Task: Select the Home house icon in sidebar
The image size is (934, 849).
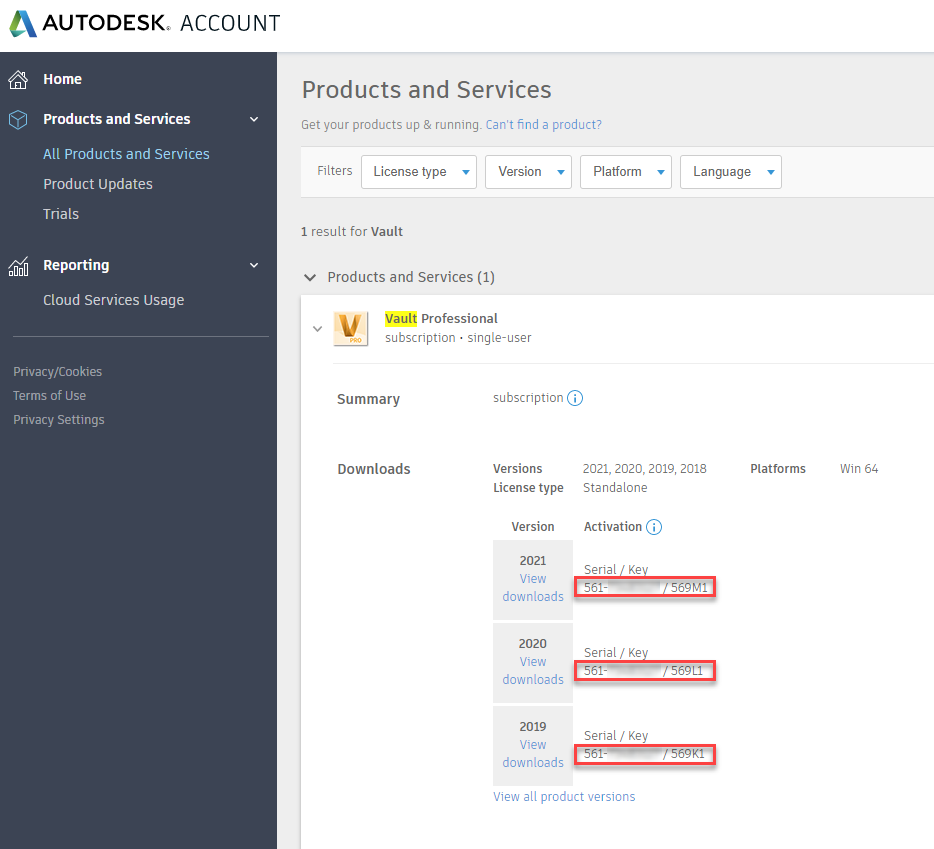Action: [x=17, y=78]
